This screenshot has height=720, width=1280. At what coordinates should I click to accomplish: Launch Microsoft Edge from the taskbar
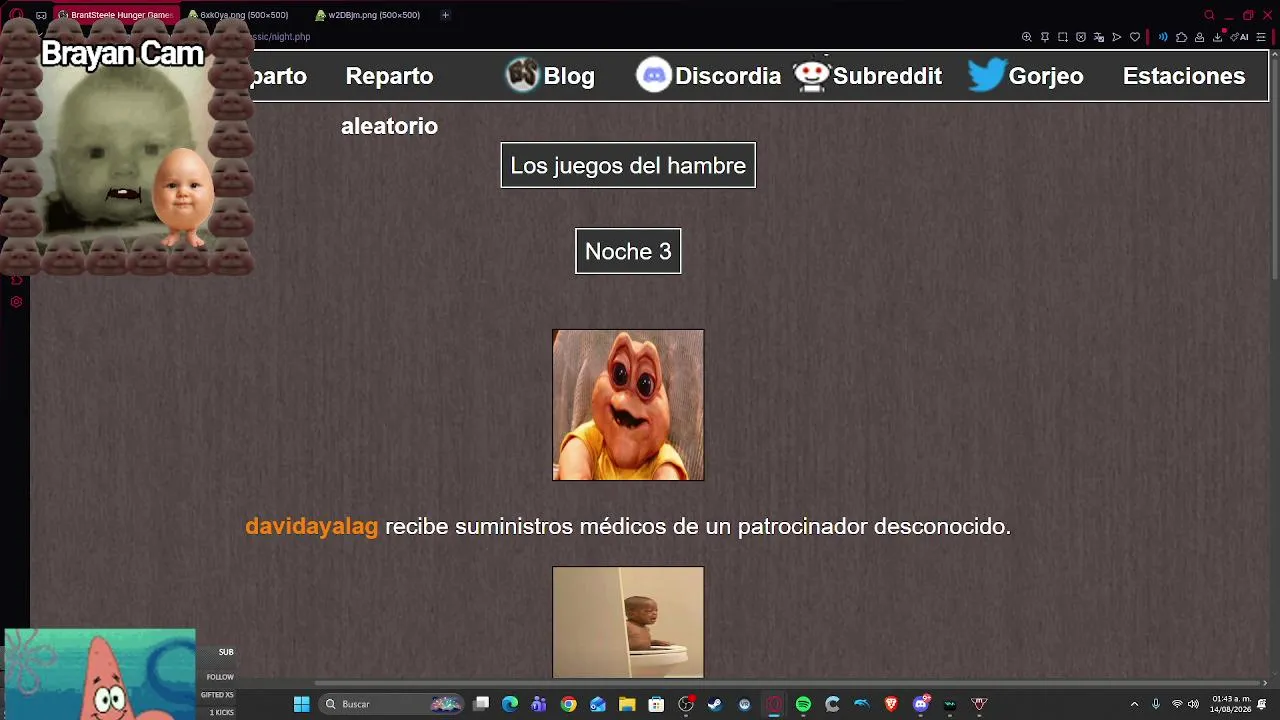510,704
